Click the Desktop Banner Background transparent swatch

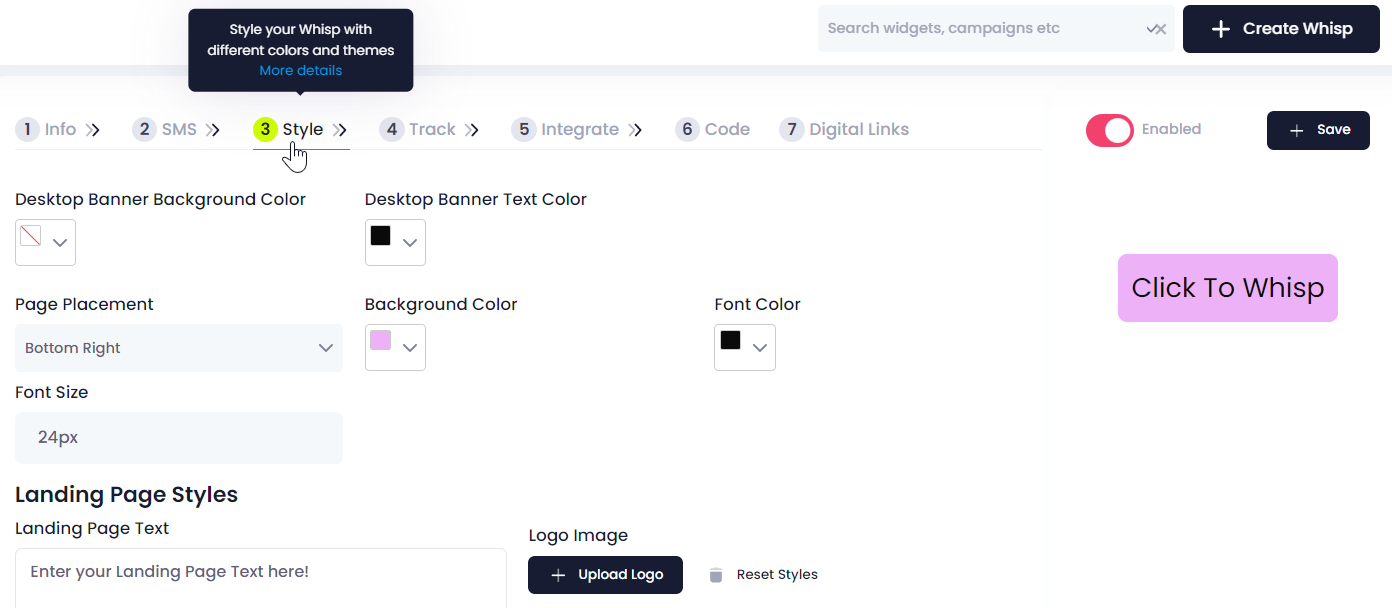coord(31,236)
